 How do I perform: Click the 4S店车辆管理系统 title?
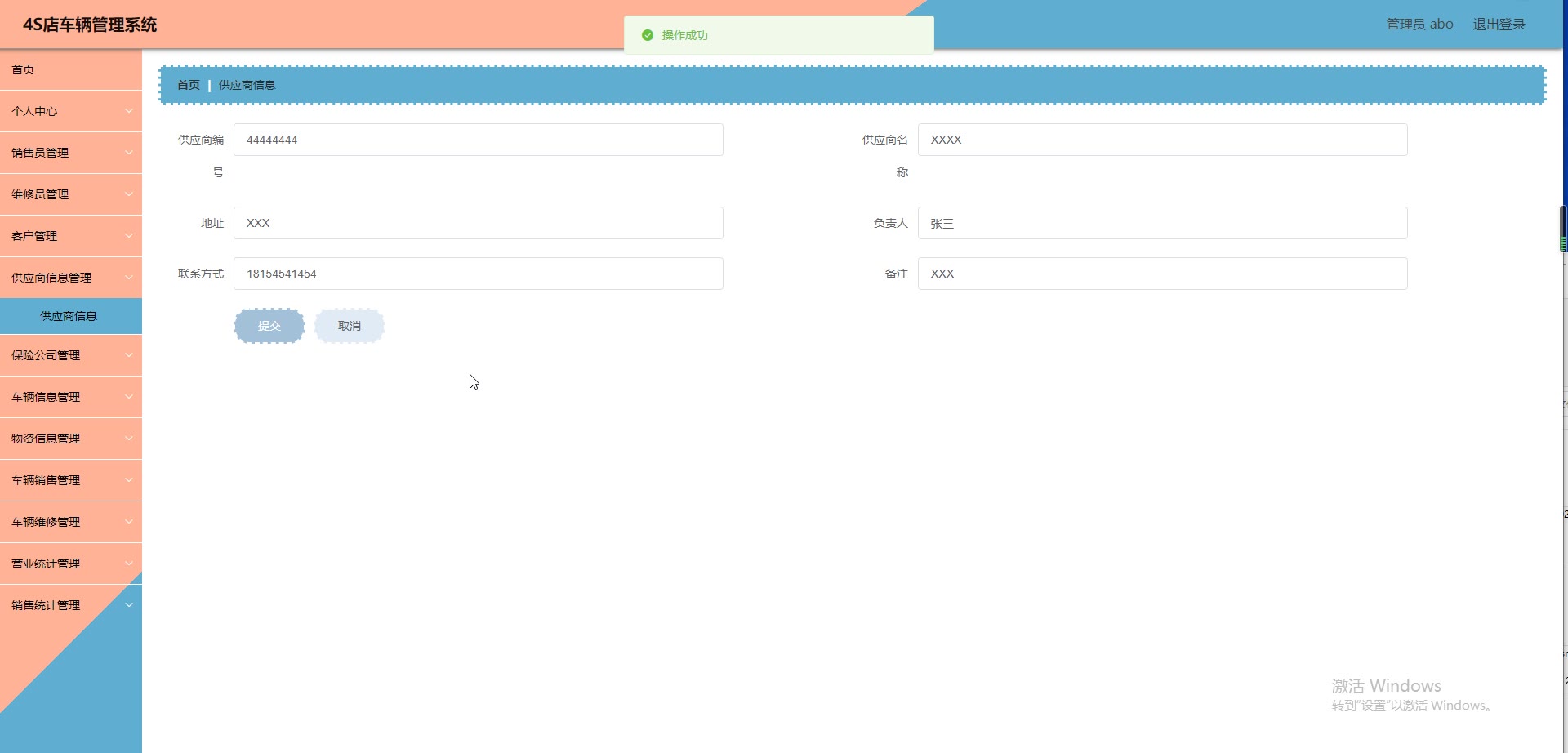point(90,25)
